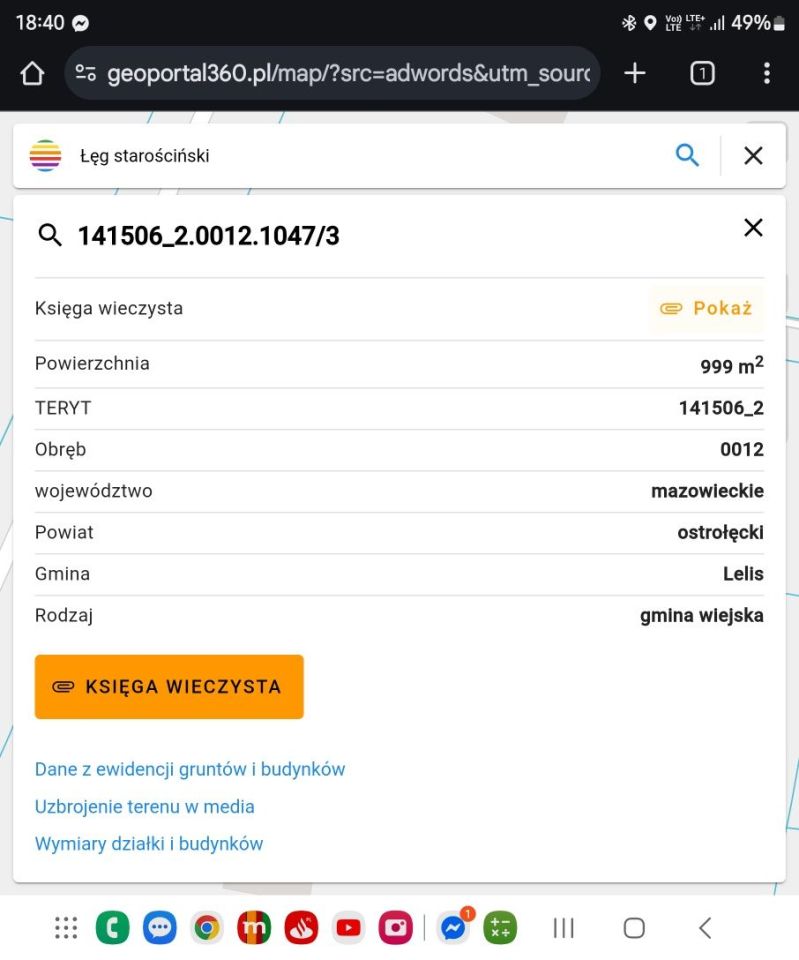Open the browser overflow menu with three dots
Viewport: 799px width, 960px height.
[766, 72]
